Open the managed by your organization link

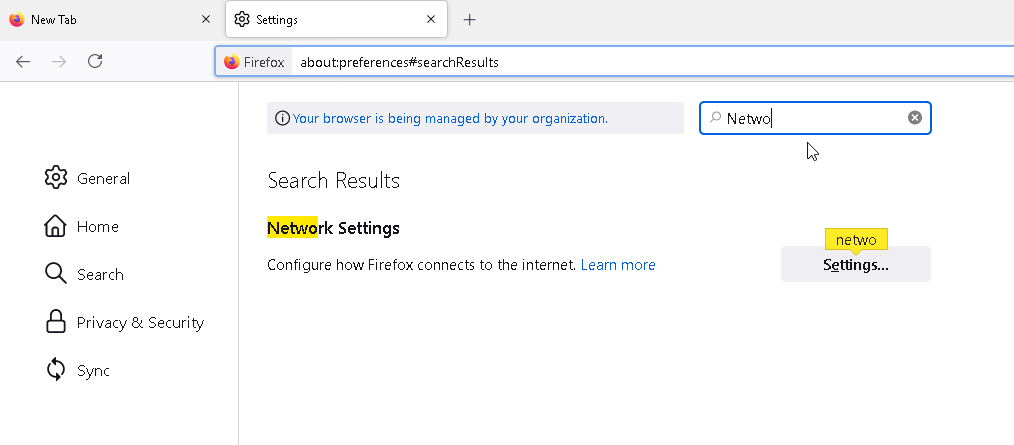coord(450,118)
